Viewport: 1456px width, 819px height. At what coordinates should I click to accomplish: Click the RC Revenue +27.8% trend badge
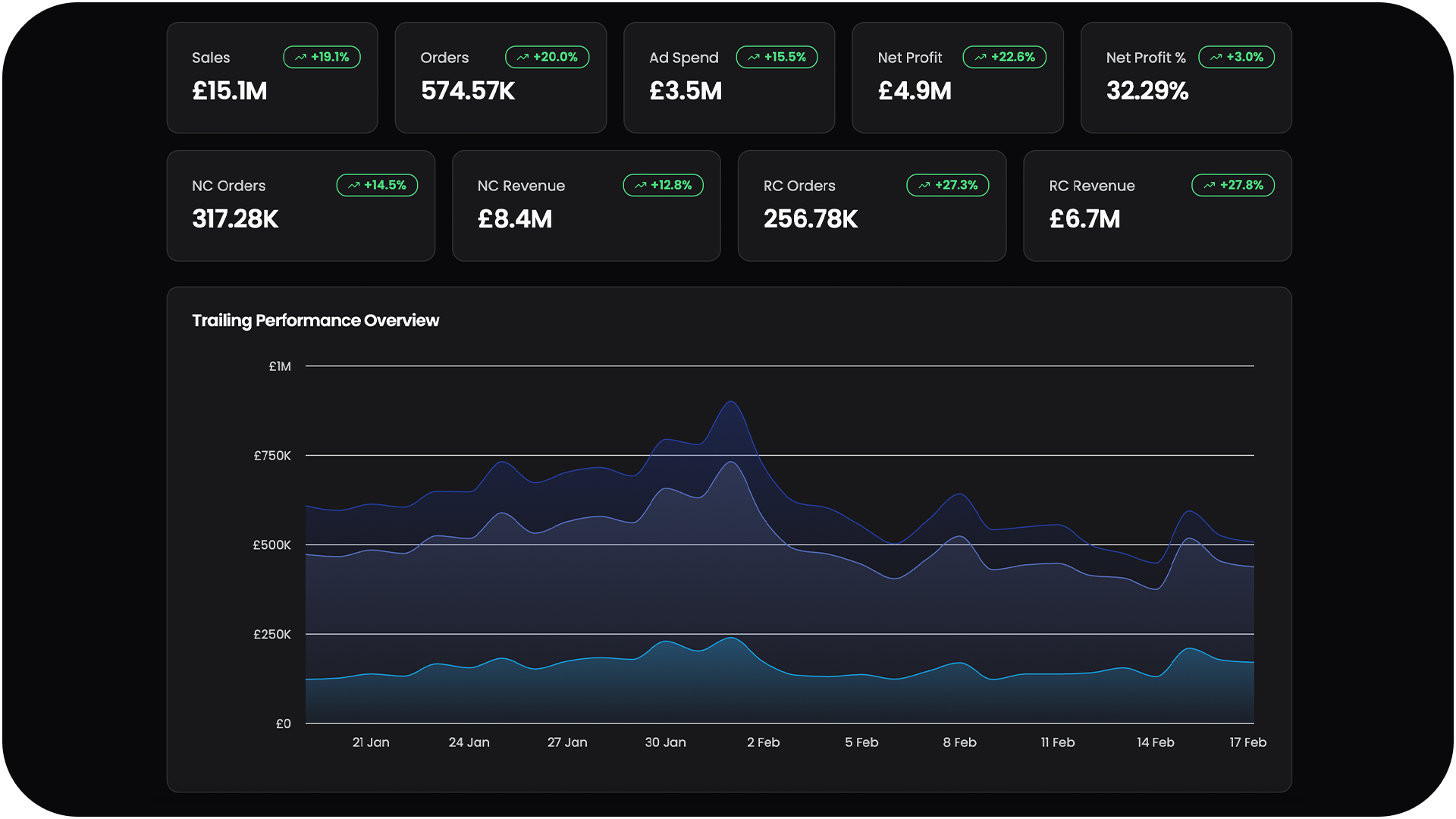pyautogui.click(x=1232, y=185)
